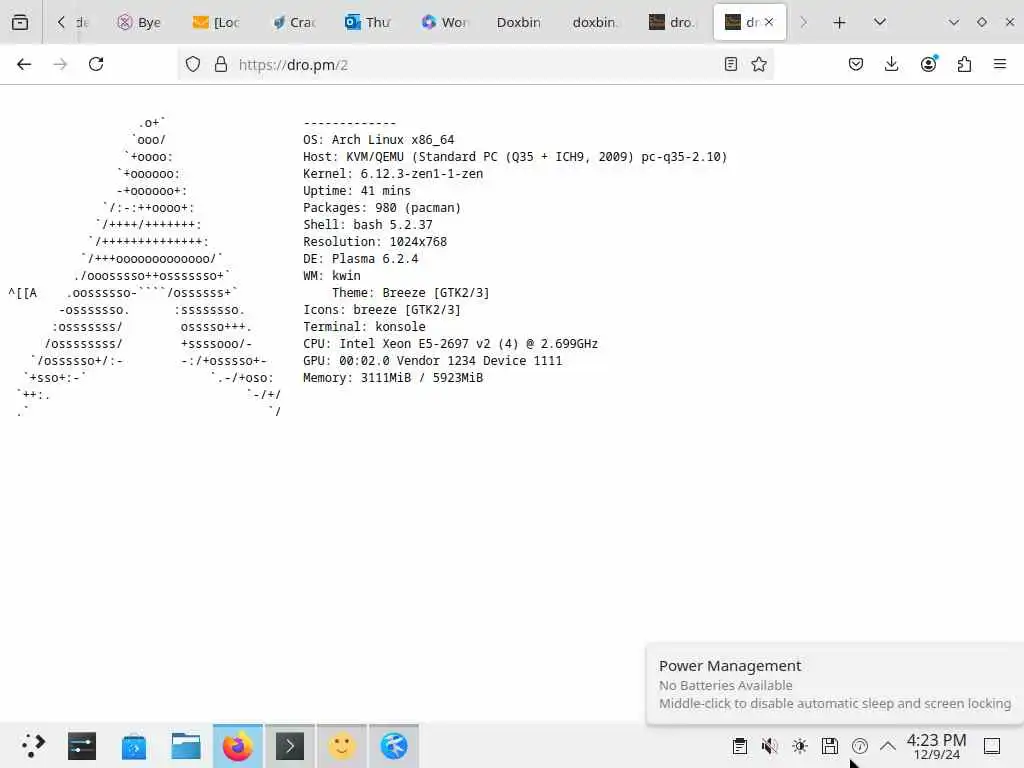Open the disks and devices tray icon
This screenshot has height=768, width=1024.
pyautogui.click(x=830, y=746)
